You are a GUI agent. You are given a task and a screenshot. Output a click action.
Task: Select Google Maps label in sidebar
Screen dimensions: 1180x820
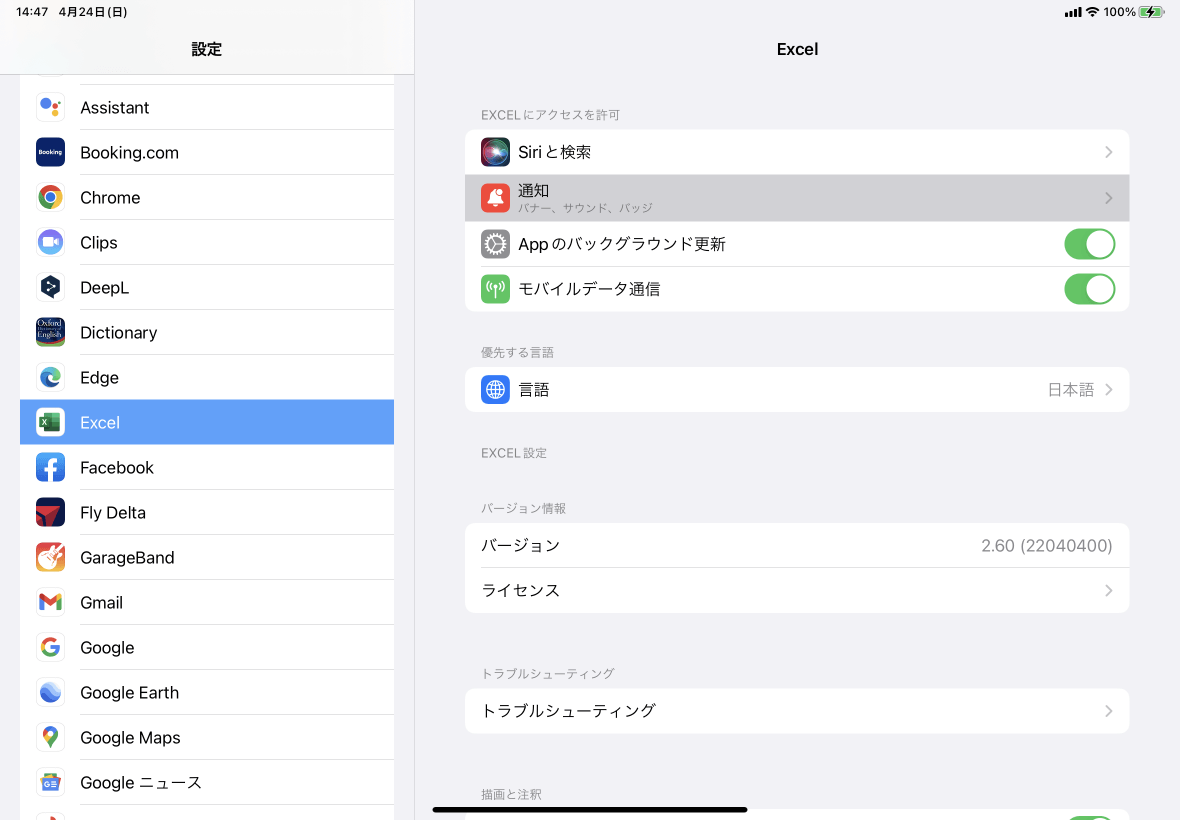(130, 738)
